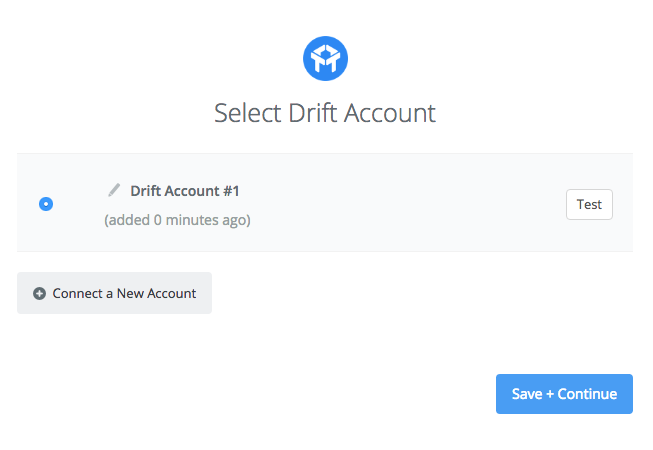The width and height of the screenshot is (653, 450).
Task: Select the Drift Account #1 radio button
Action: pos(46,204)
